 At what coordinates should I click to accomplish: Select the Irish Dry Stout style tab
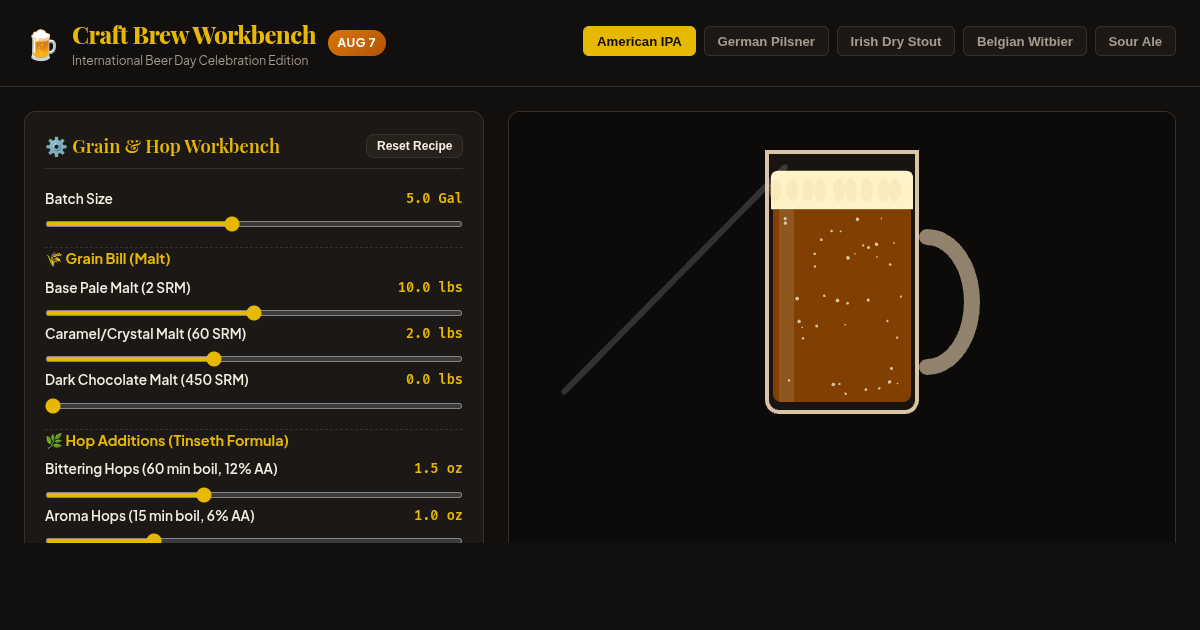(896, 41)
